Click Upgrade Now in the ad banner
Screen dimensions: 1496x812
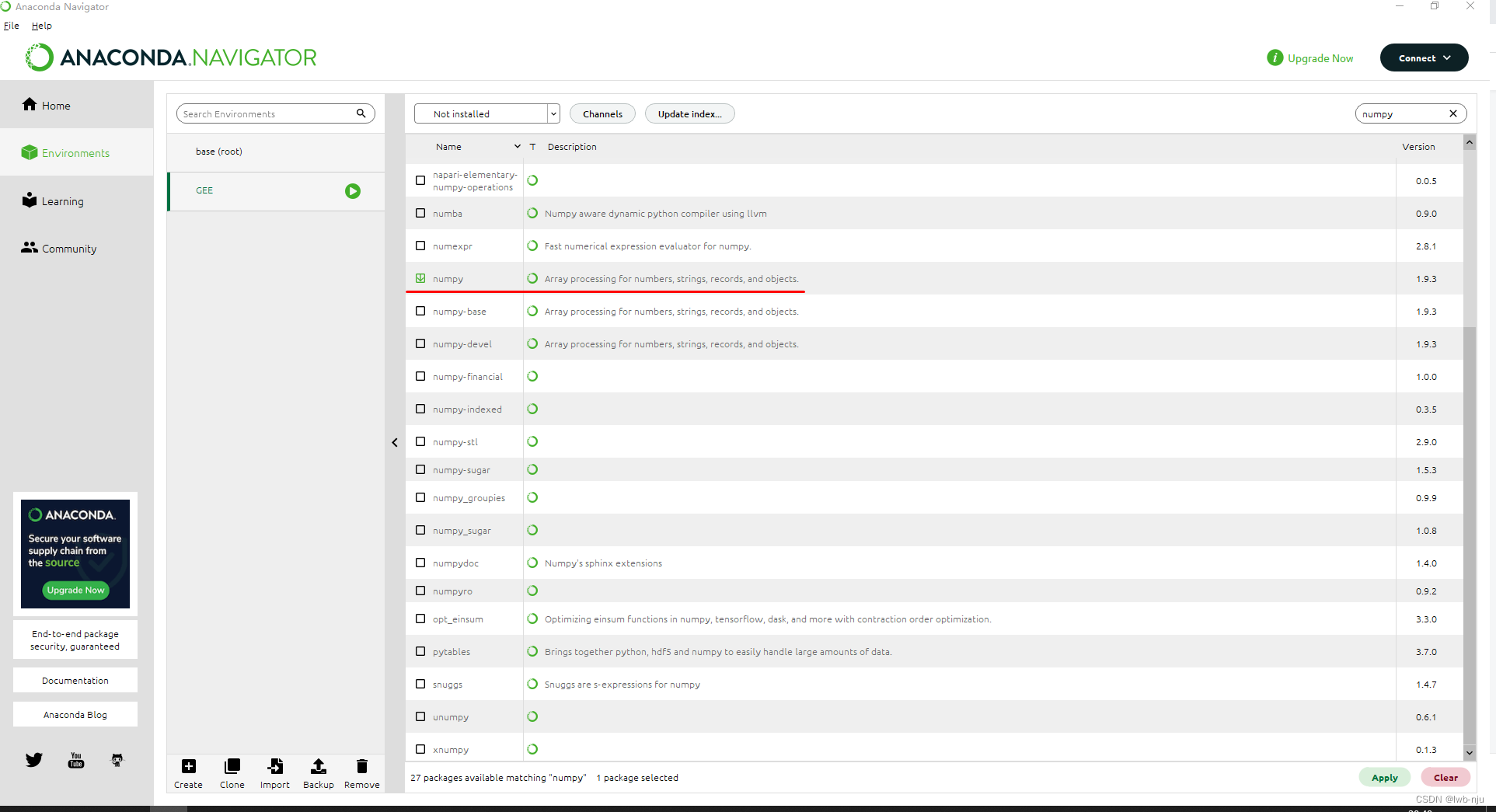(75, 590)
